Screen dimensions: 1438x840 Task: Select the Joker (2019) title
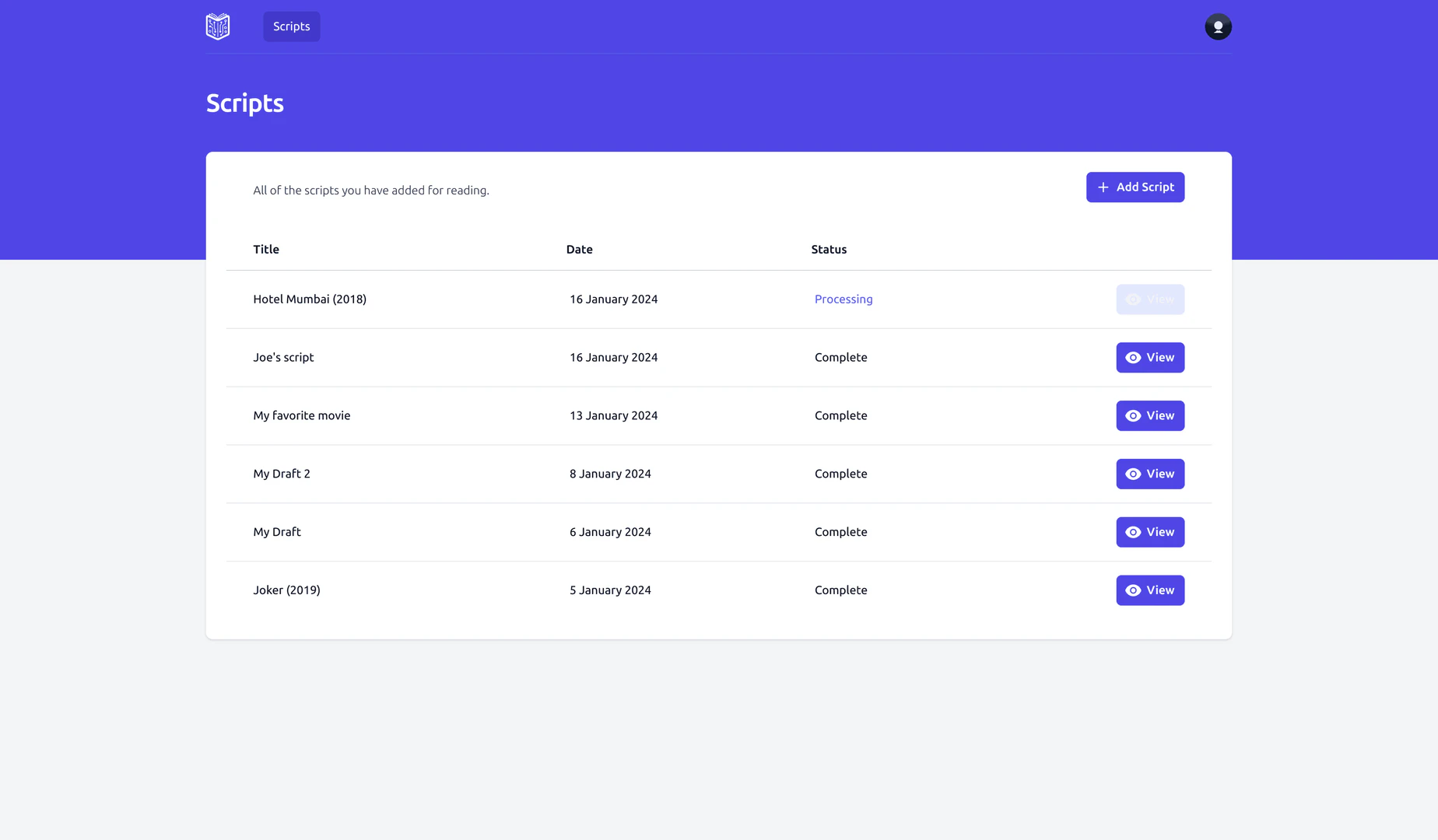coord(286,590)
